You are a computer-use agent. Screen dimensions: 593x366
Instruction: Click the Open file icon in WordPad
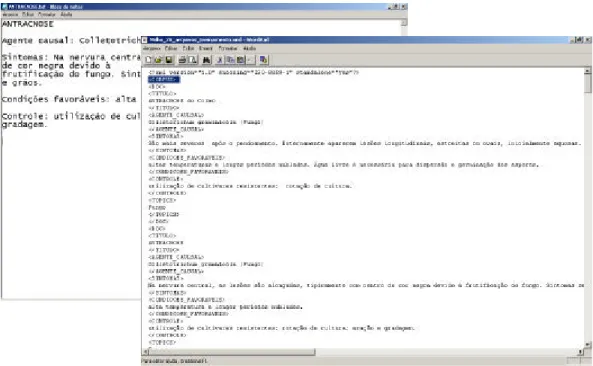[158, 60]
